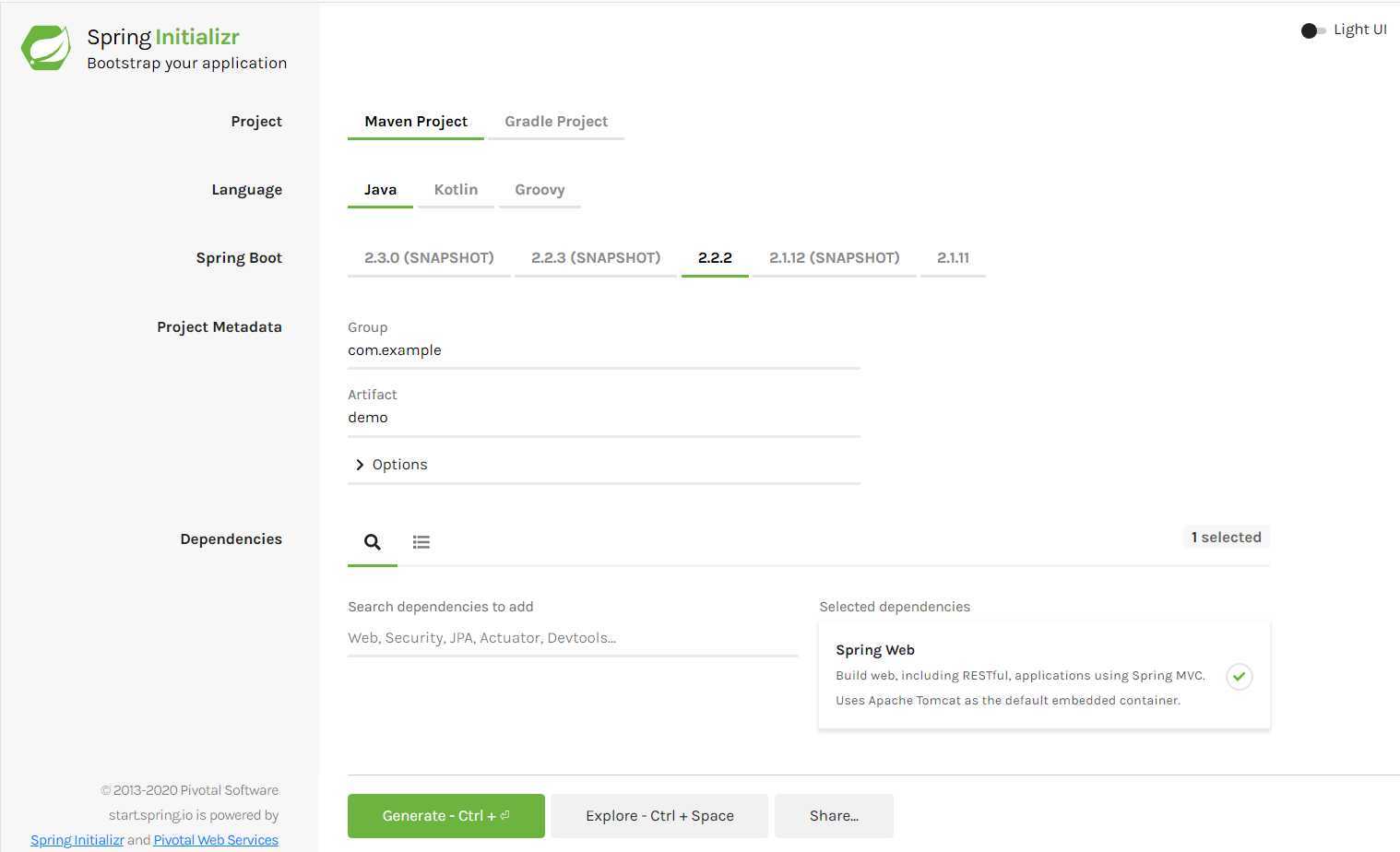Toggle the Light UI switch
The height and width of the screenshot is (852, 1400).
click(1312, 30)
